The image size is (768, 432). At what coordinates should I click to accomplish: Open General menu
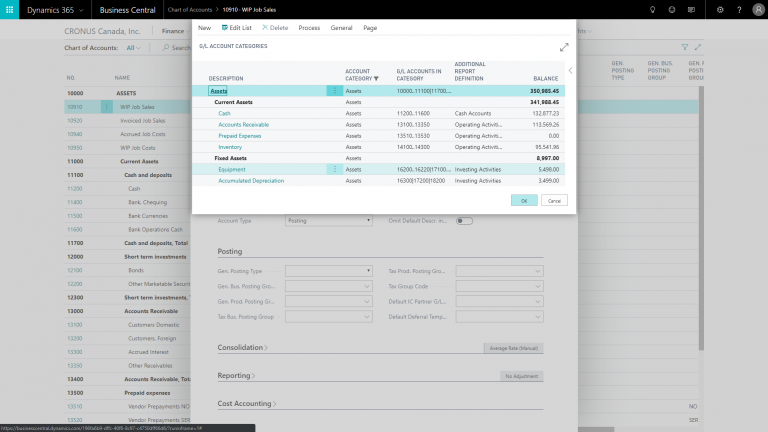[x=341, y=28]
